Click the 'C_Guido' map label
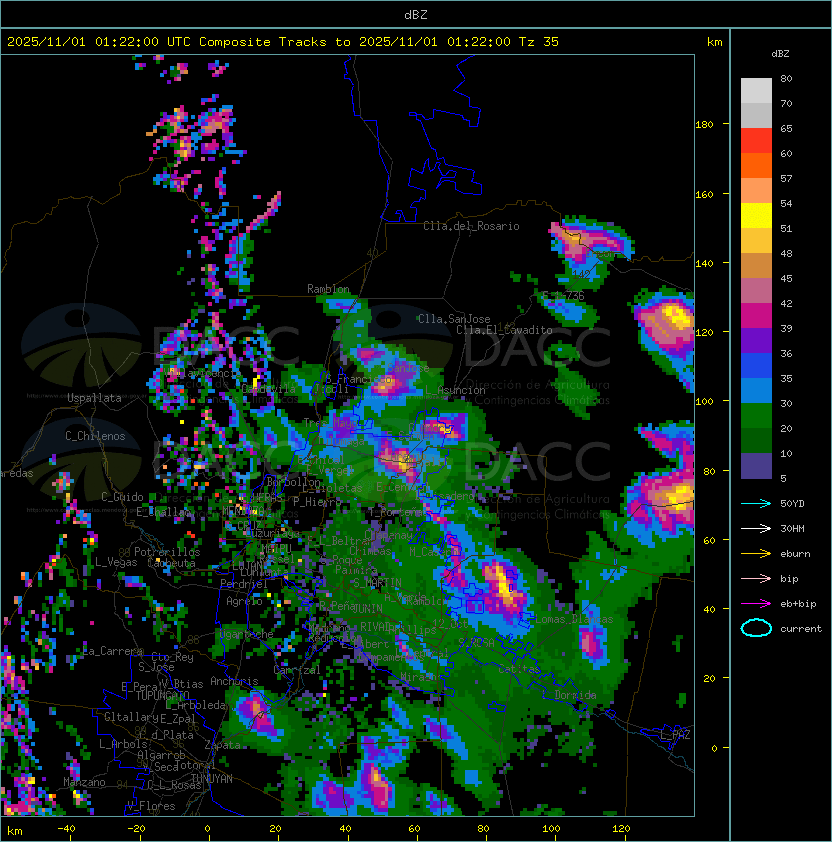This screenshot has height=842, width=832. pos(122,497)
